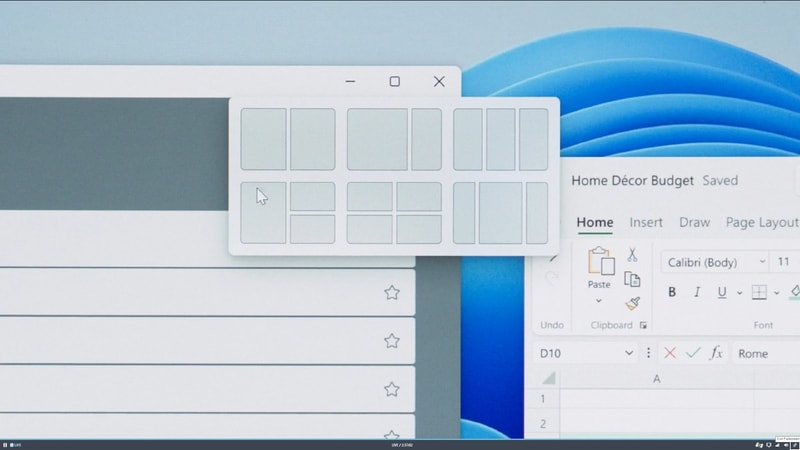Apply Bold formatting in Excel

[672, 292]
